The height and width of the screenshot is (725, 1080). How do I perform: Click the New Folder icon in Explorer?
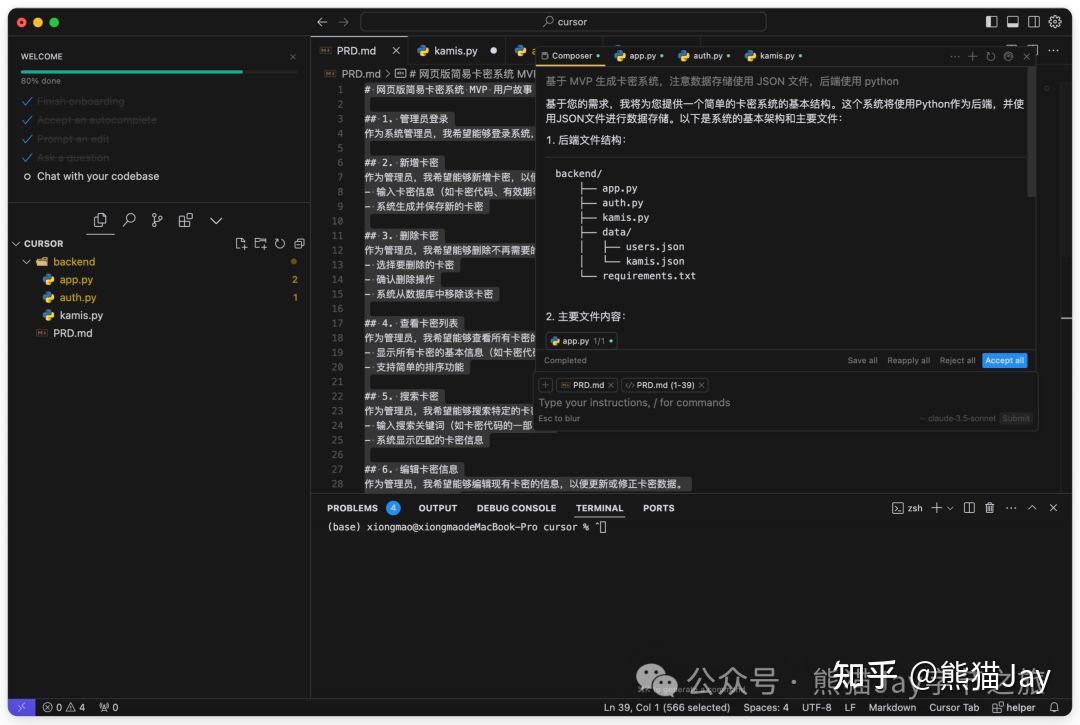click(x=261, y=243)
